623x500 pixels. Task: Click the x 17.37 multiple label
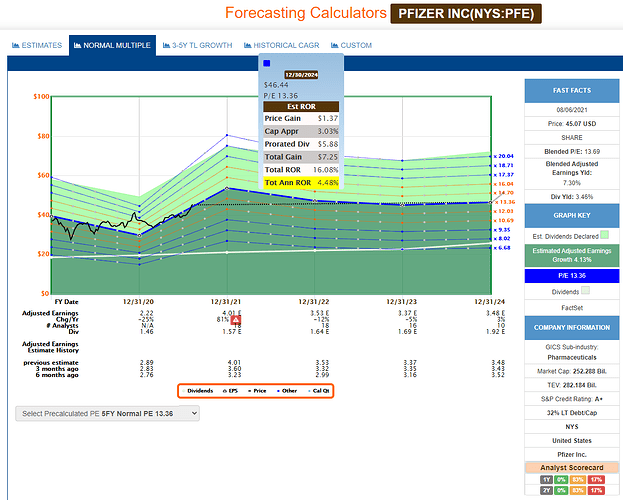pos(504,174)
